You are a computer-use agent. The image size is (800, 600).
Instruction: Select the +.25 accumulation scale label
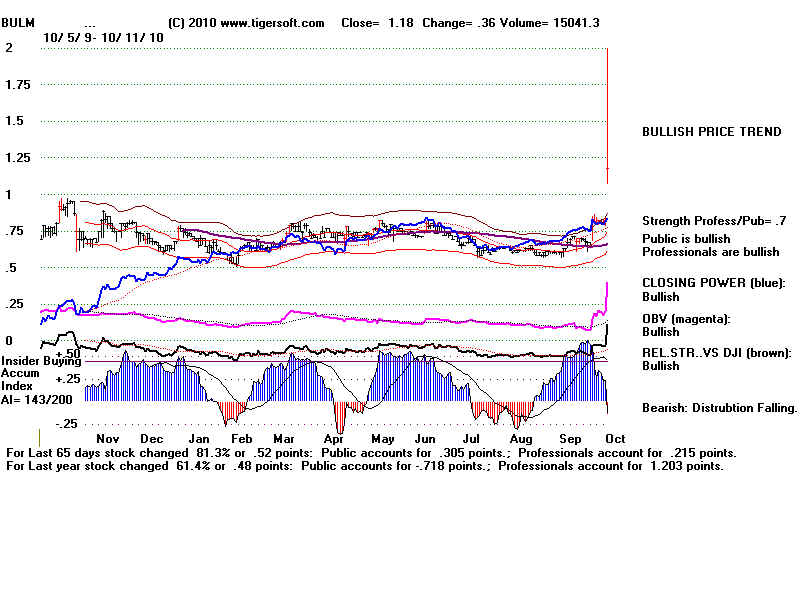[x=68, y=379]
